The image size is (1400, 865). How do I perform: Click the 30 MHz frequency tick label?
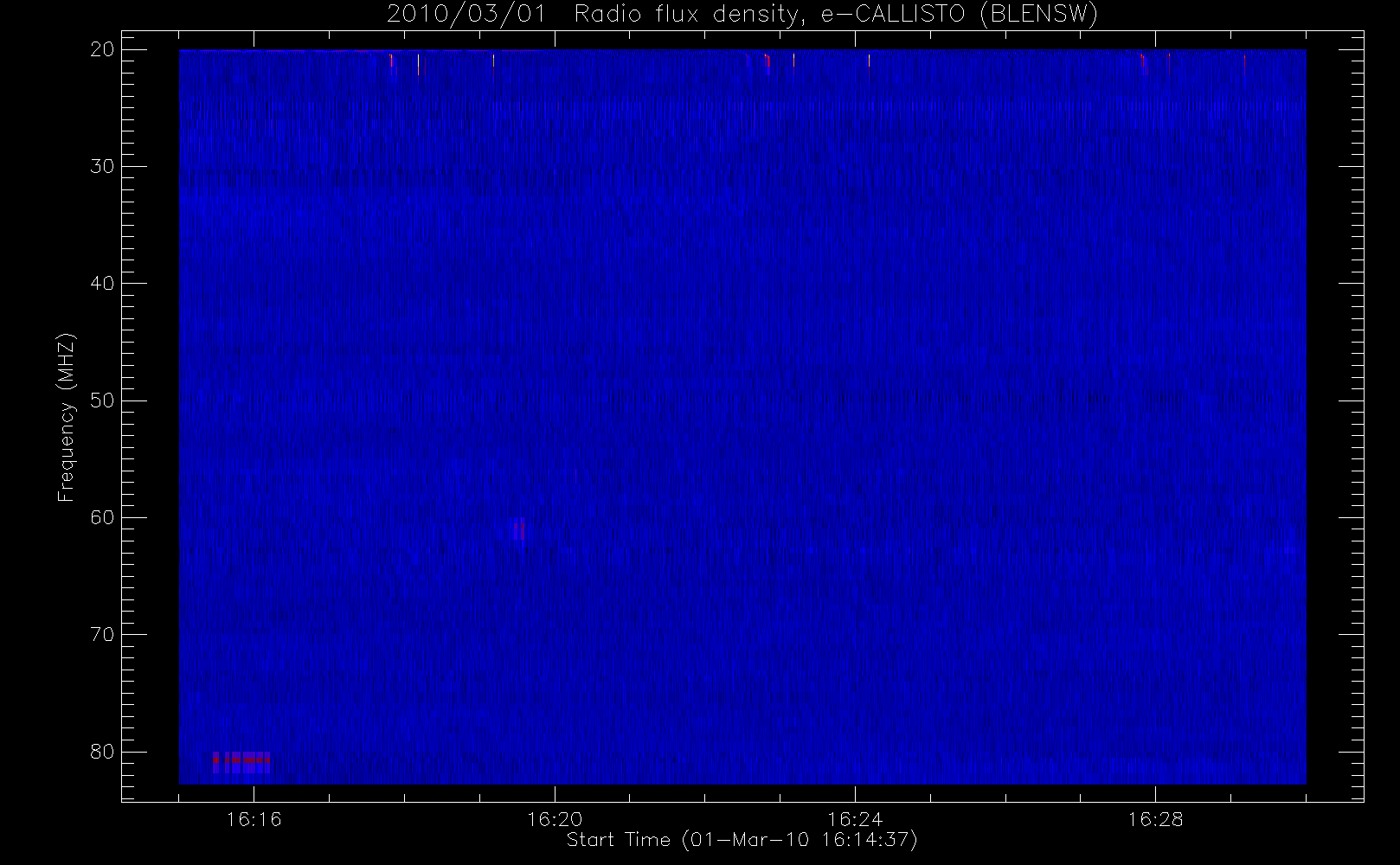click(x=103, y=166)
